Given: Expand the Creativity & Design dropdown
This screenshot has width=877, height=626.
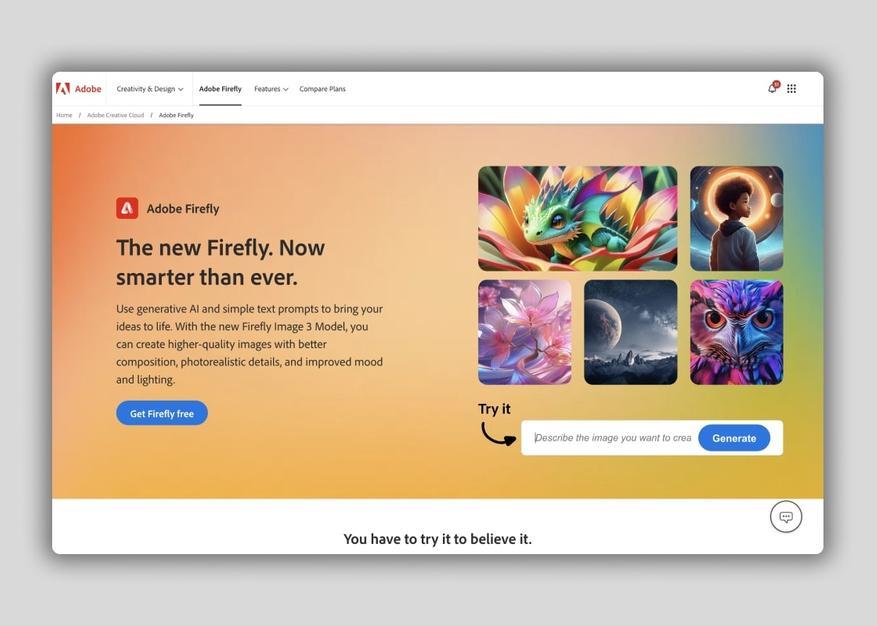Looking at the screenshot, I should (149, 89).
